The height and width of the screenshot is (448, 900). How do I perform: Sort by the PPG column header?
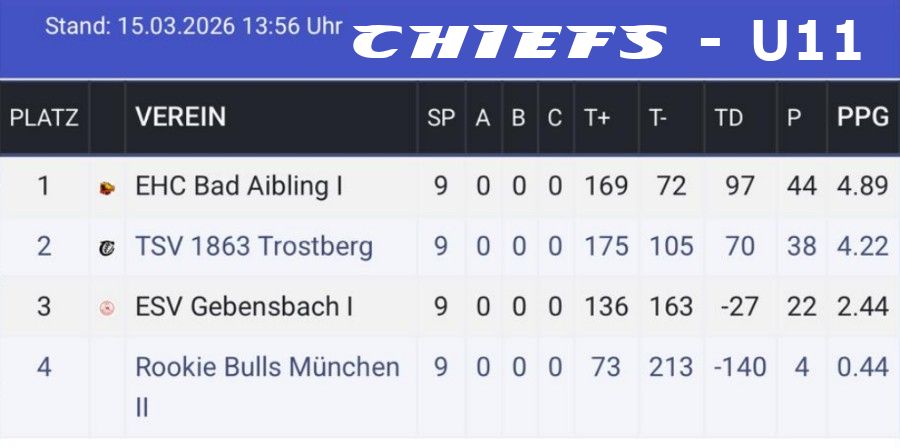pos(863,117)
